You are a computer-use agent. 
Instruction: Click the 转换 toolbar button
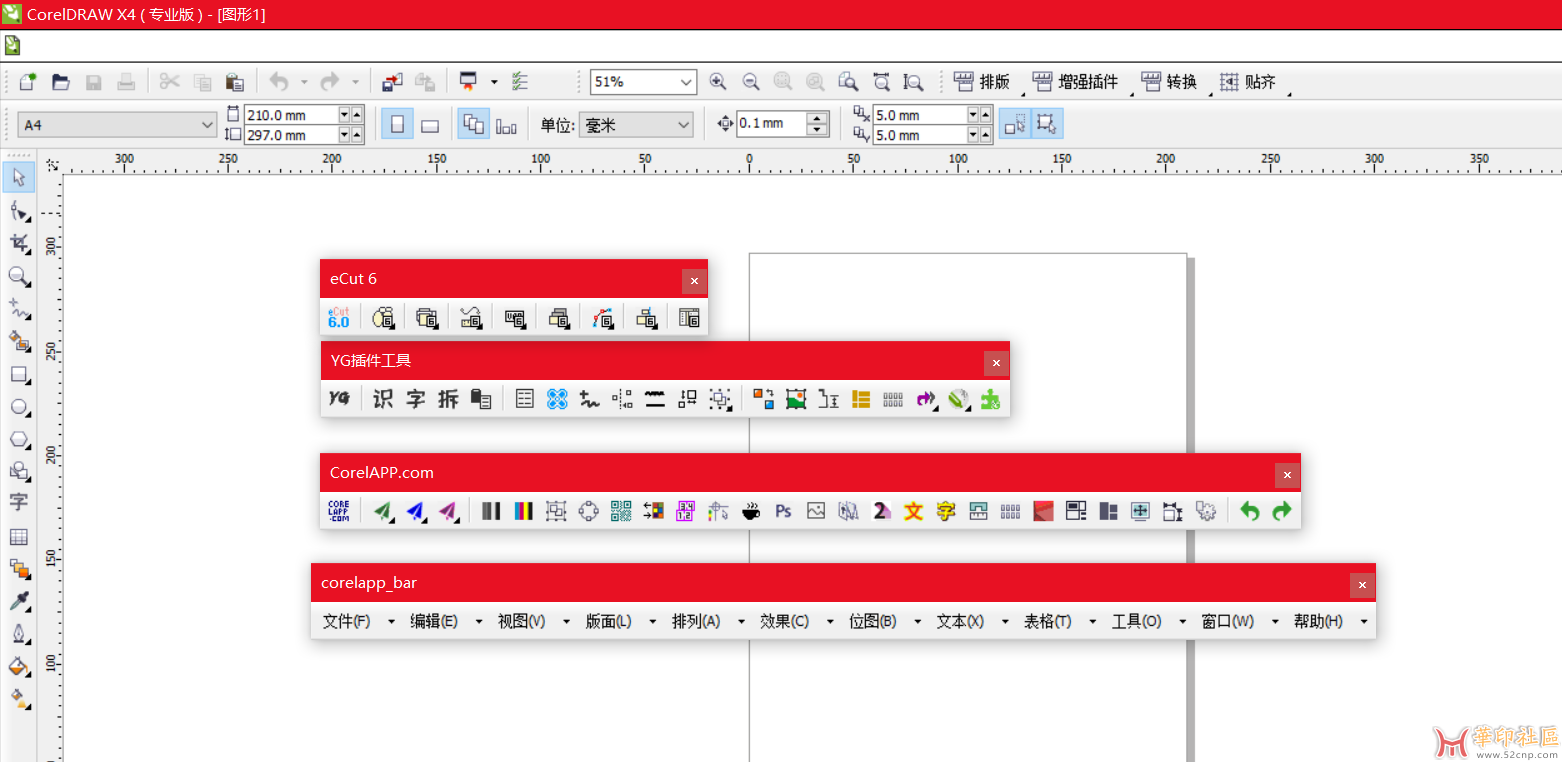[1169, 82]
